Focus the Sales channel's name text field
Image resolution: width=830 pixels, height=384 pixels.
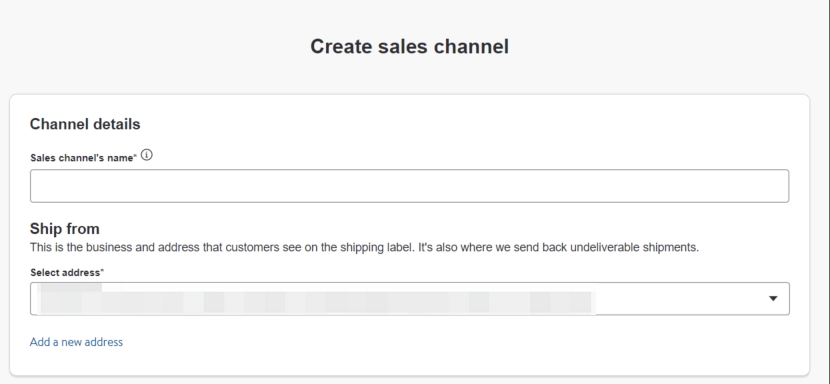[409, 186]
